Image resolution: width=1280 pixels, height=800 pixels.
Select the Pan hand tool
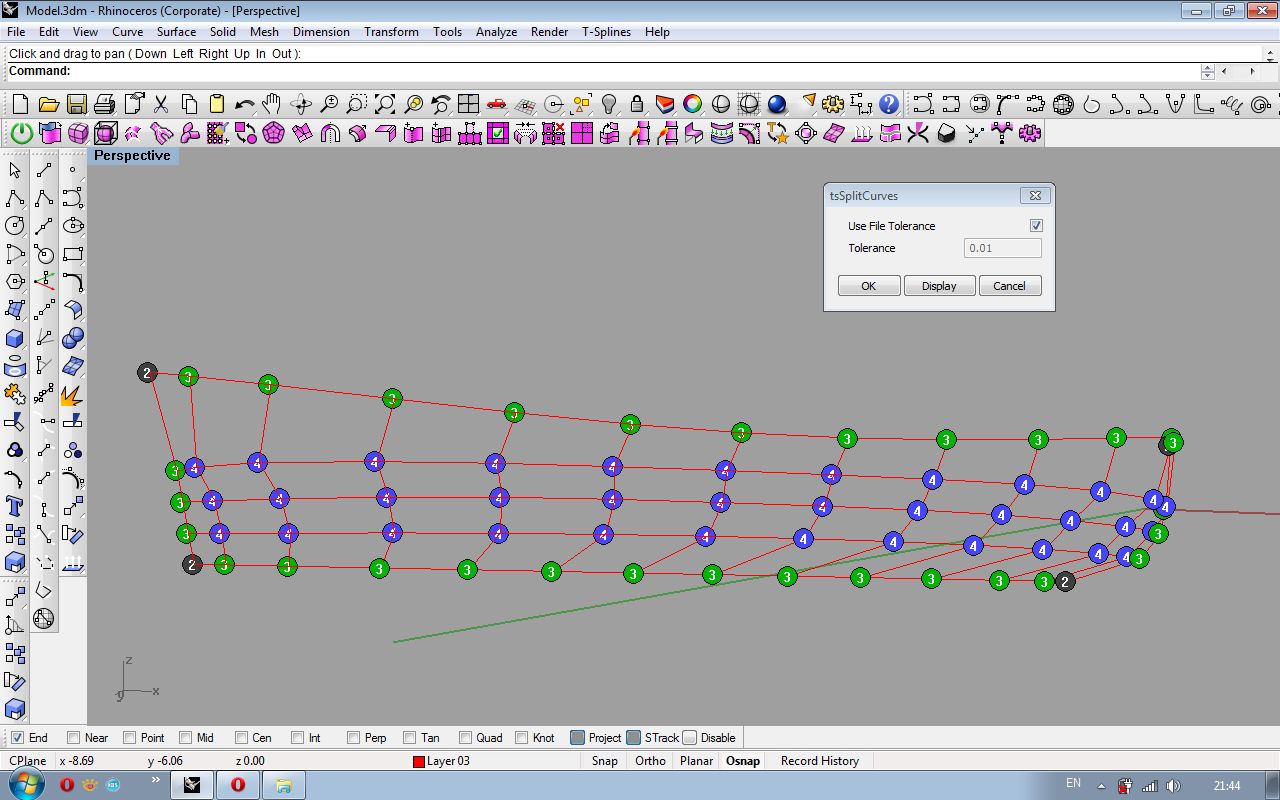(272, 104)
